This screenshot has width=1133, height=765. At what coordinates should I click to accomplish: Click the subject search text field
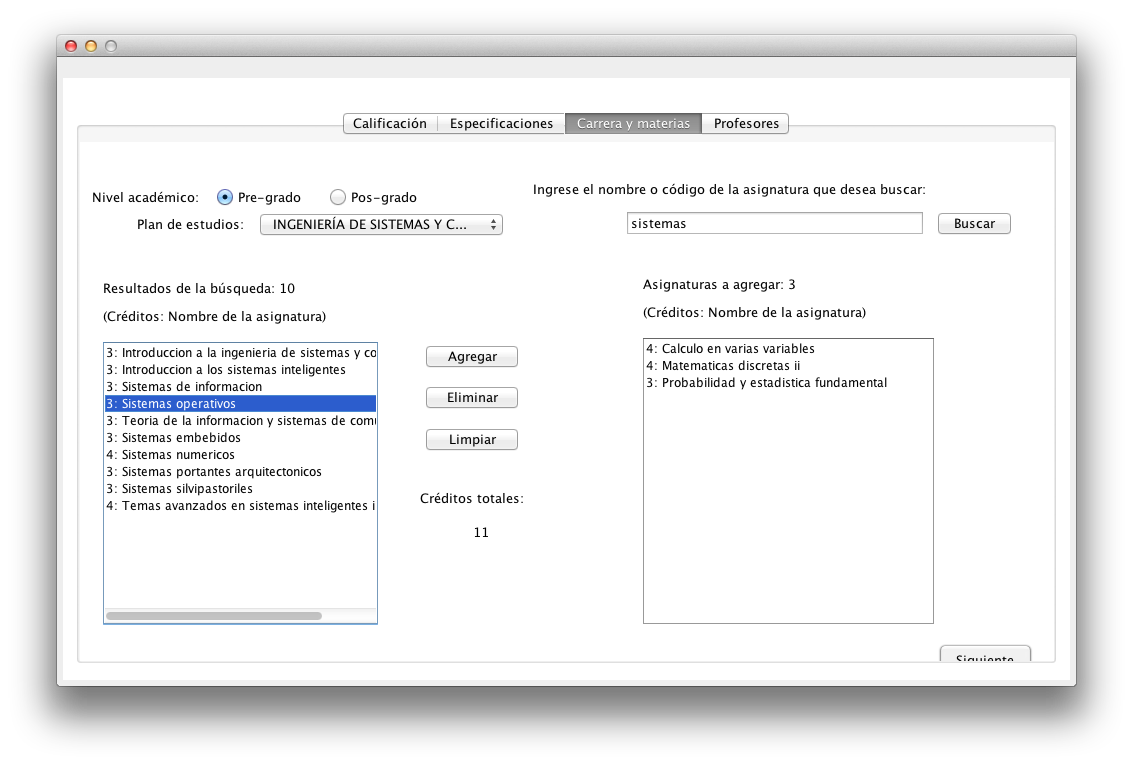tap(775, 223)
